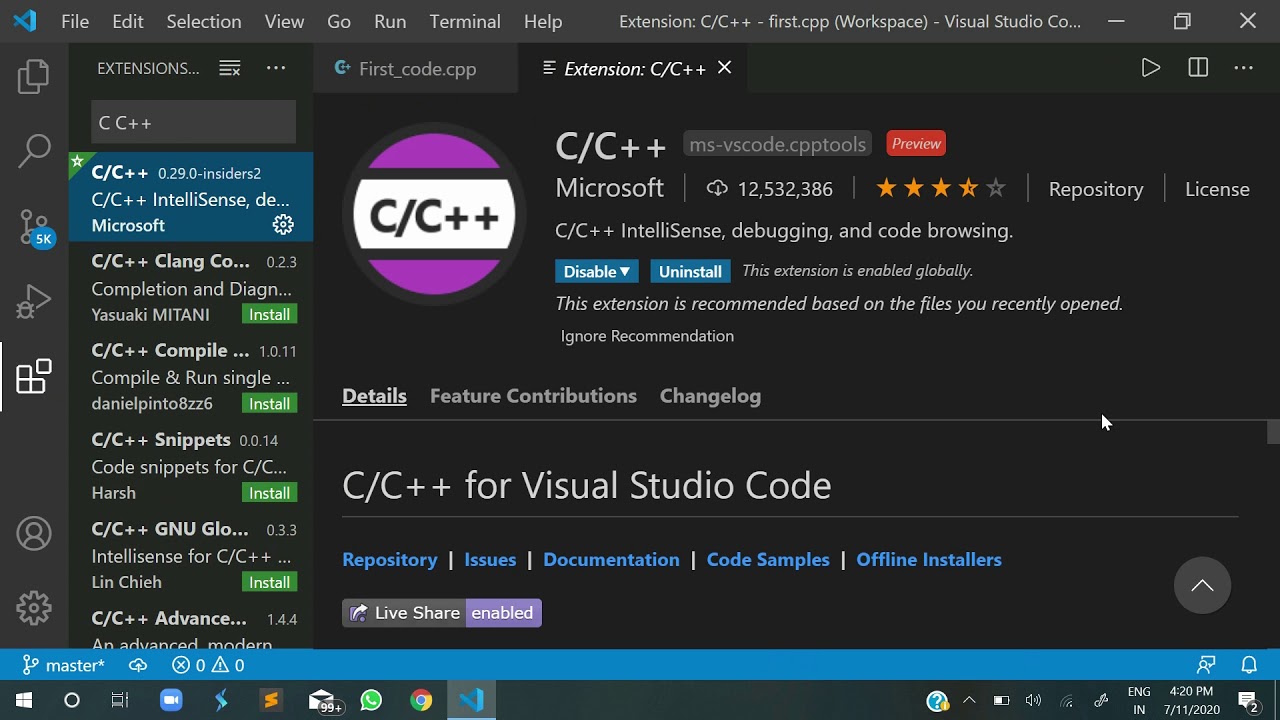This screenshot has width=1280, height=720.
Task: Open notifications bell in status bar
Action: click(1249, 665)
